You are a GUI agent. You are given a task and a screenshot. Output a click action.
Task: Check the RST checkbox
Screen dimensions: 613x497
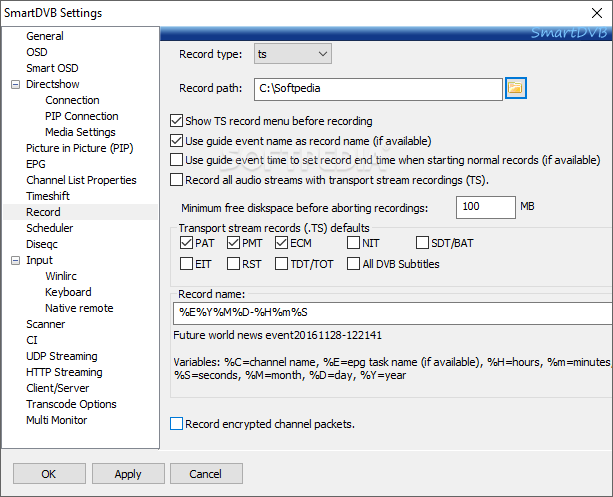233,264
